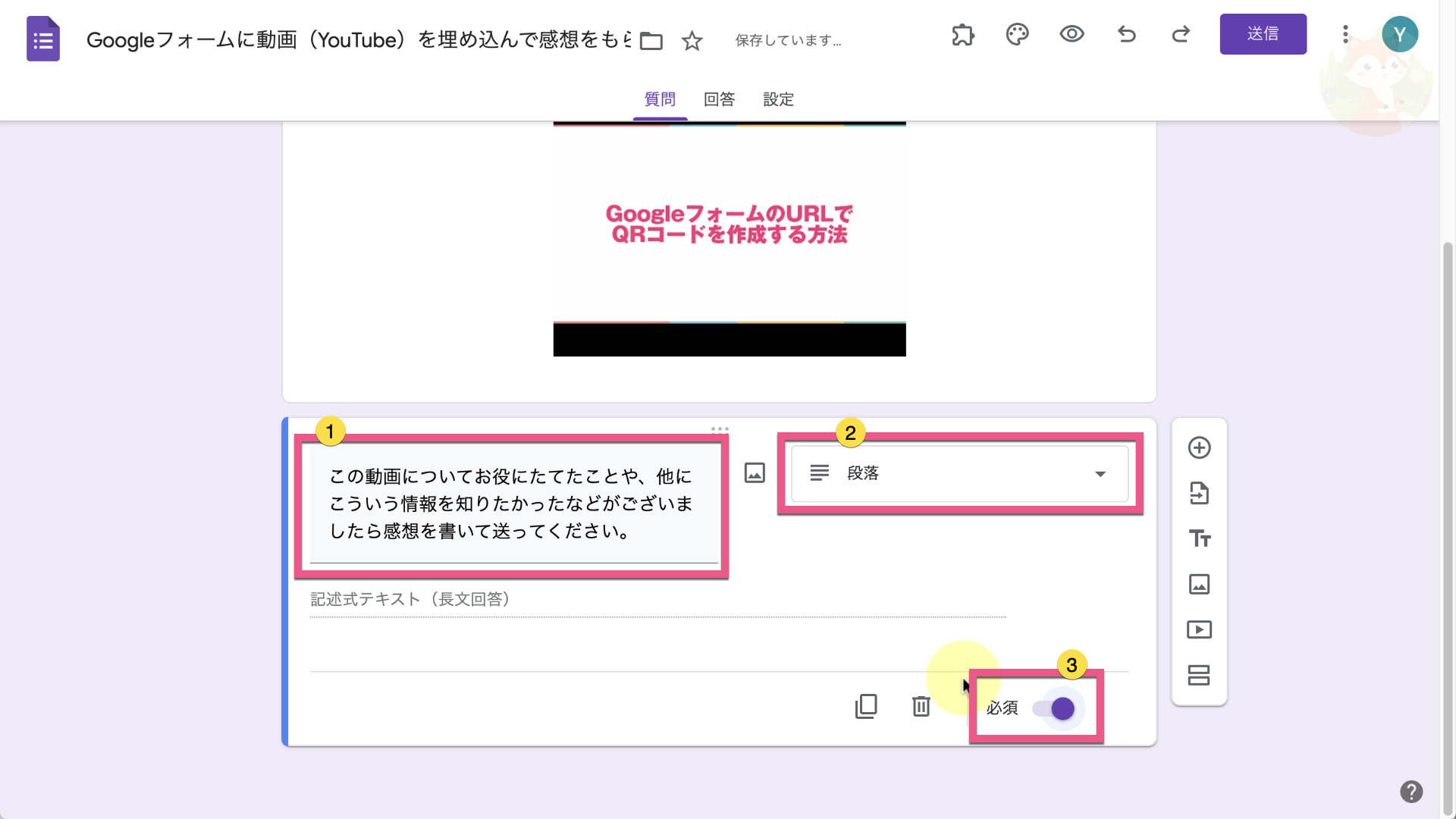Preview the form with eye icon
Screen dimensions: 1456x819
point(1072,34)
